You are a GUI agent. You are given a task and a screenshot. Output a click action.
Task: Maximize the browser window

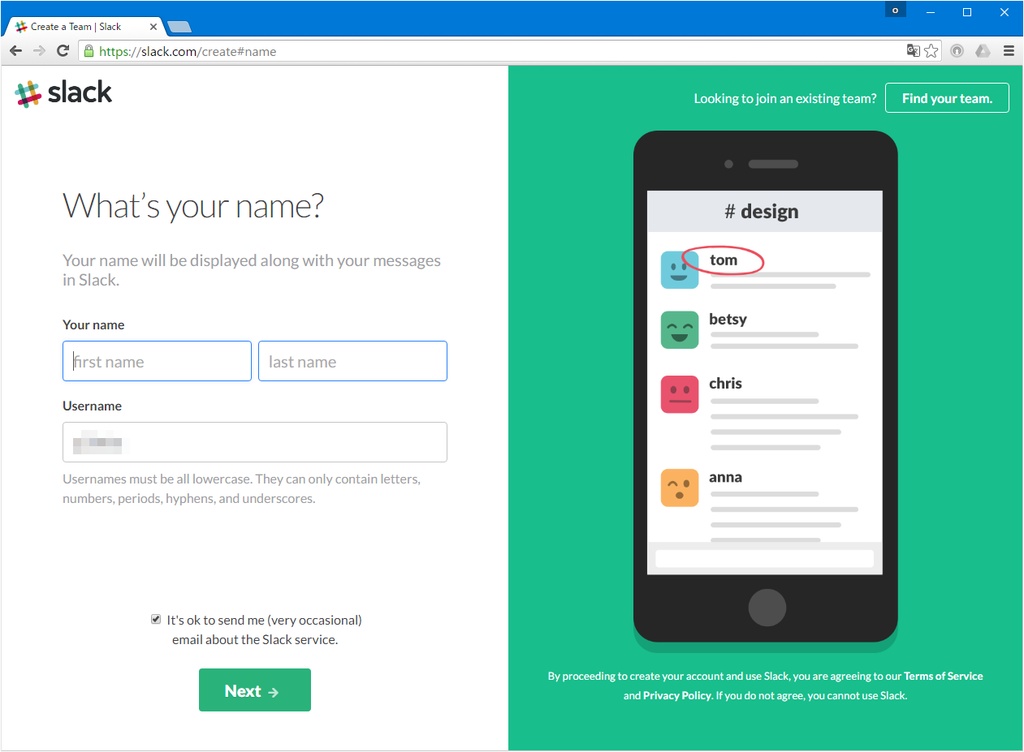(x=967, y=12)
